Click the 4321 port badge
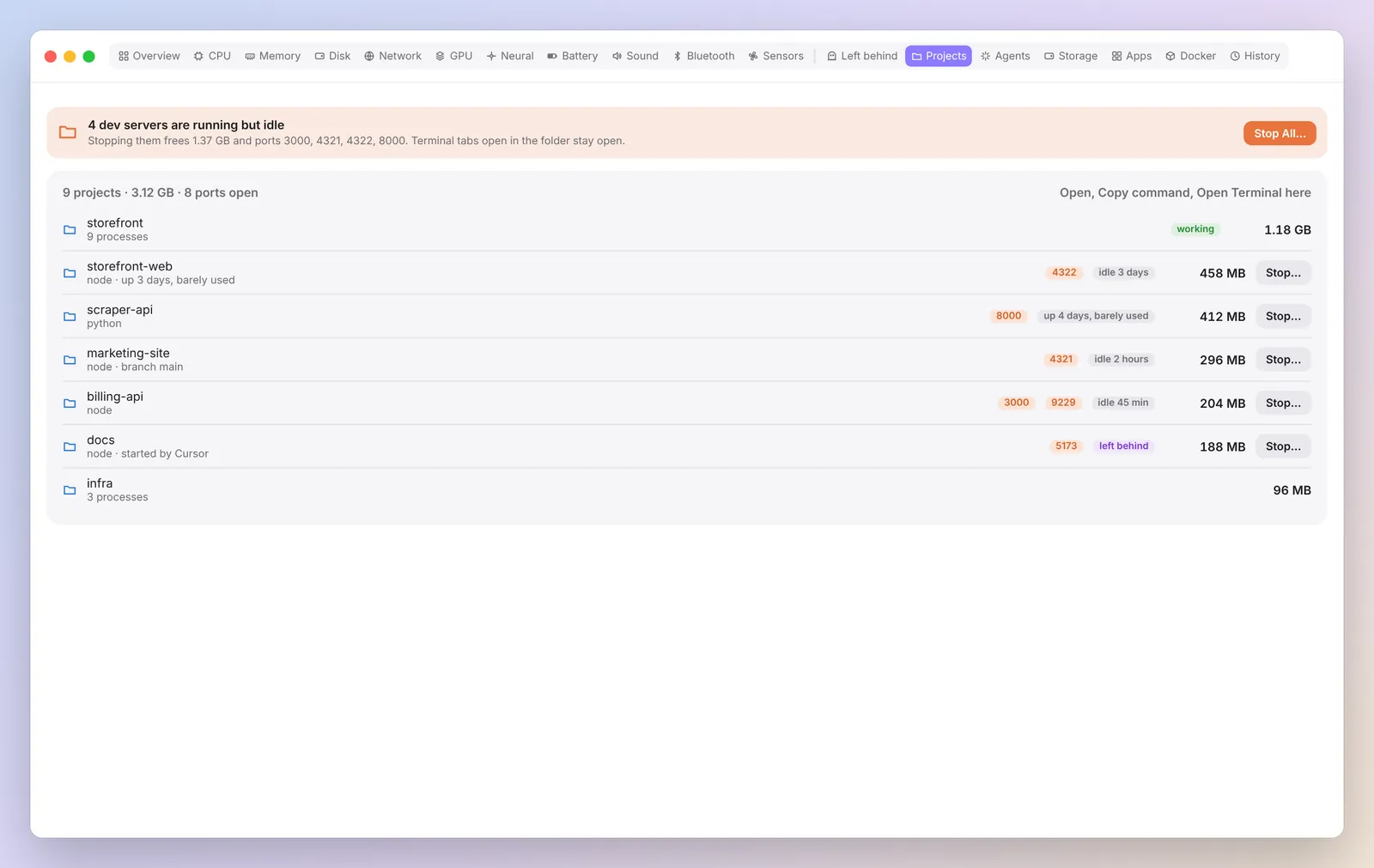 click(1061, 359)
